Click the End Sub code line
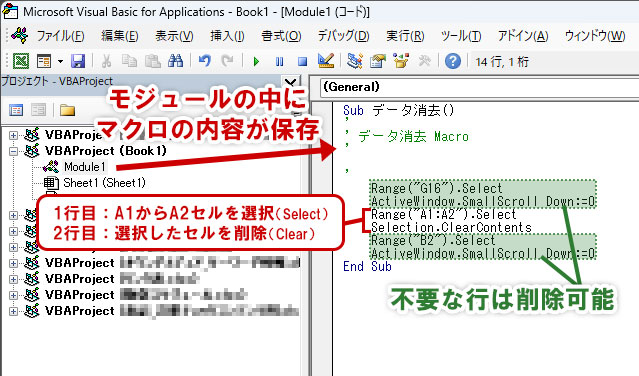The height and width of the screenshot is (376, 639). 367,266
